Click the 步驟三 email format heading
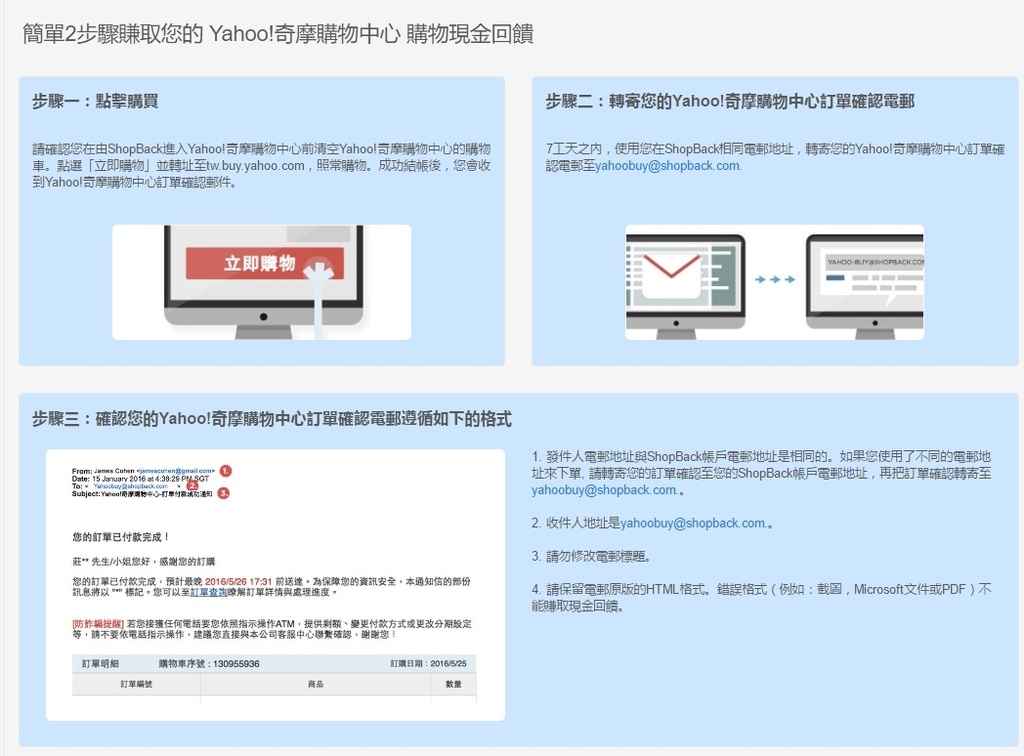 point(272,418)
